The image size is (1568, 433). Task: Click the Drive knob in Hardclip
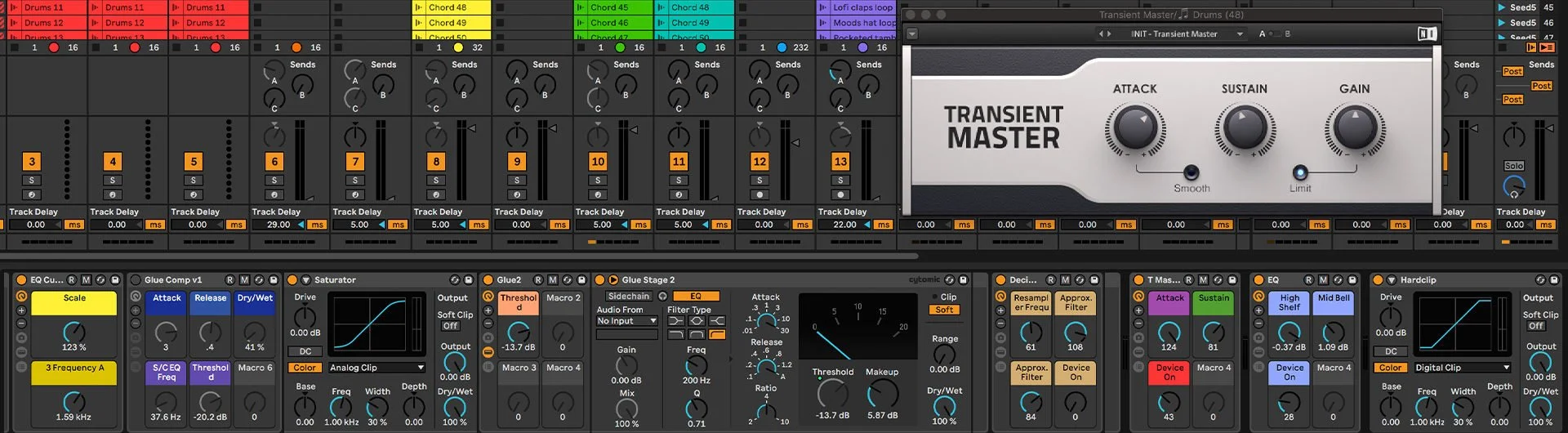(x=1391, y=315)
